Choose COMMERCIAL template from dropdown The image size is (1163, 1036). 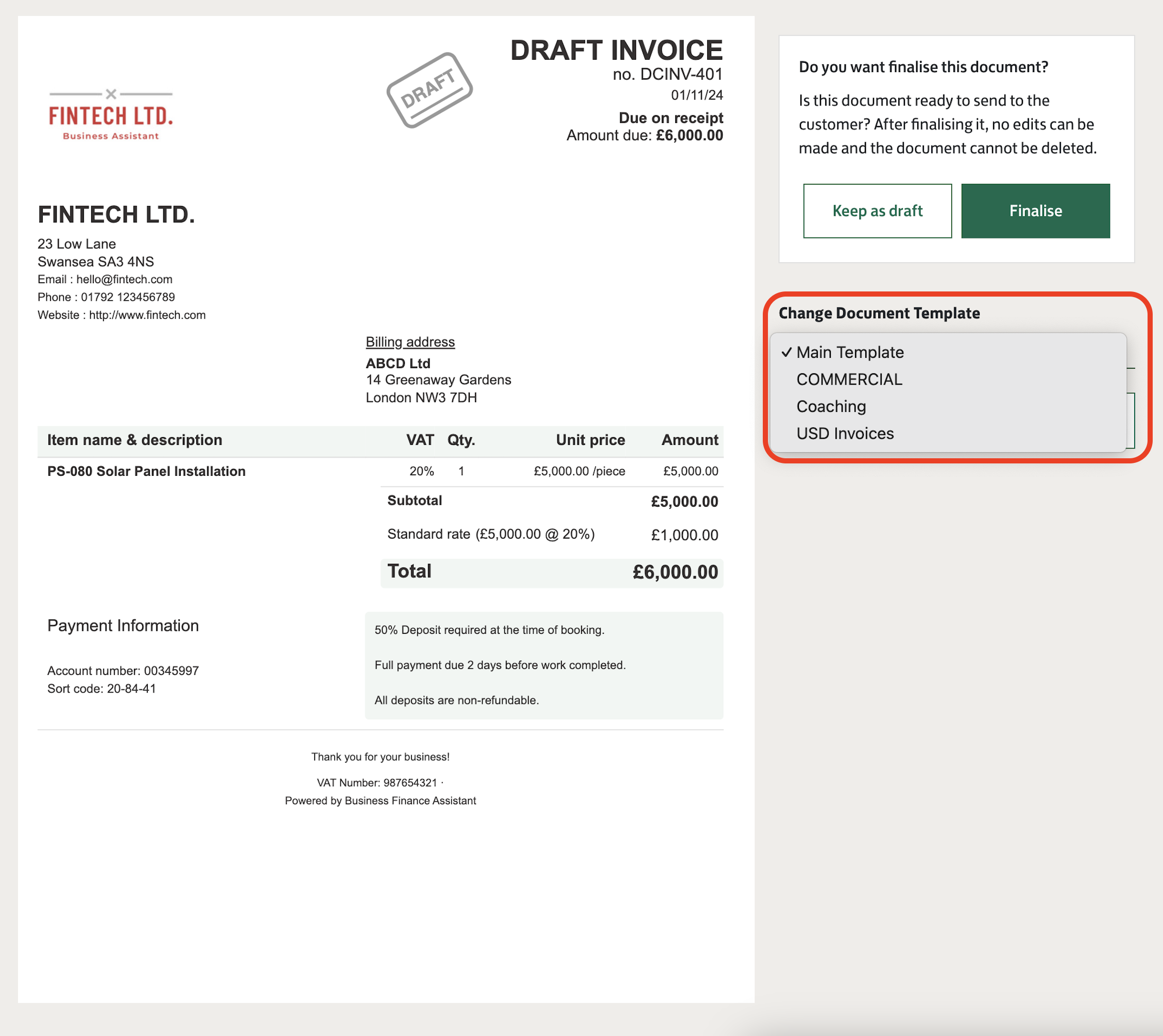[x=849, y=379]
